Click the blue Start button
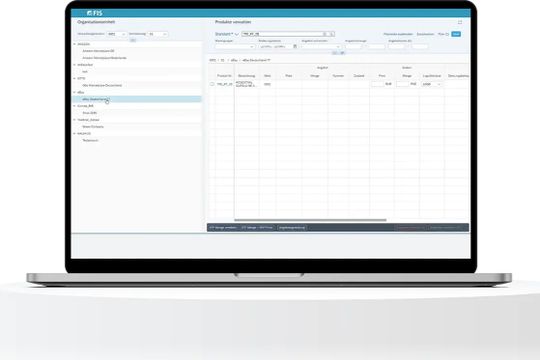Image resolution: width=540 pixels, height=360 pixels. 456,34
